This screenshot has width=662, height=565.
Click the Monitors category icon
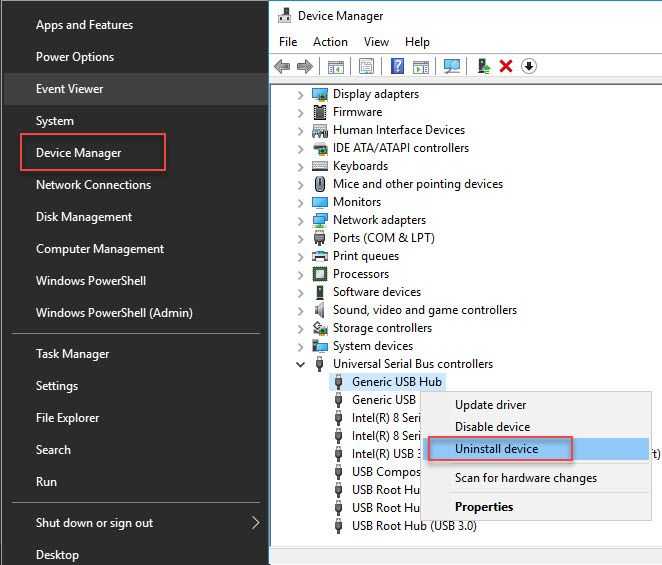pyautogui.click(x=320, y=202)
